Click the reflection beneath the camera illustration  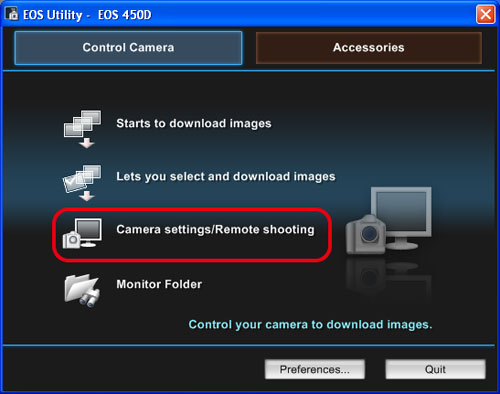[389, 278]
